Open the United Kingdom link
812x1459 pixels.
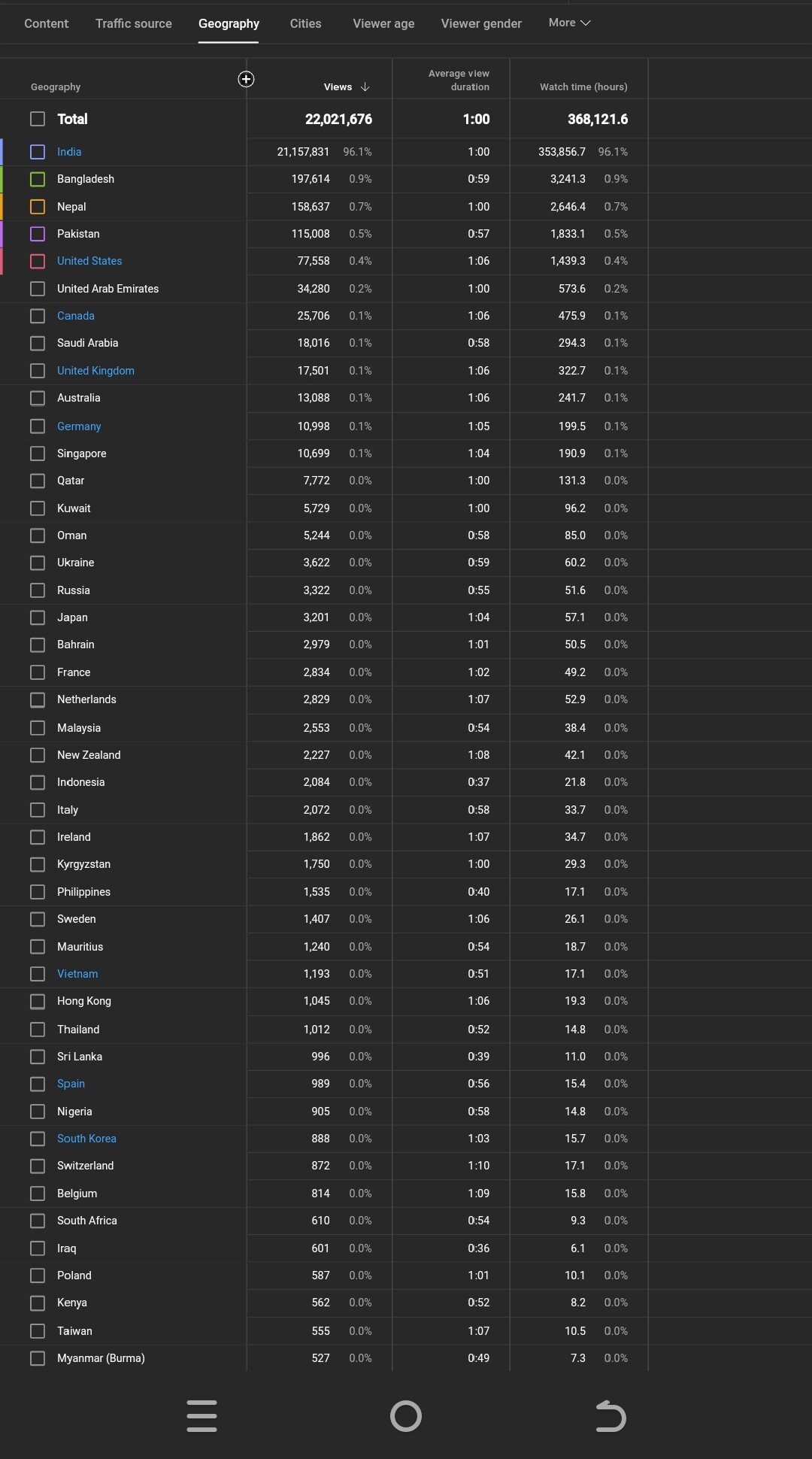coord(95,371)
